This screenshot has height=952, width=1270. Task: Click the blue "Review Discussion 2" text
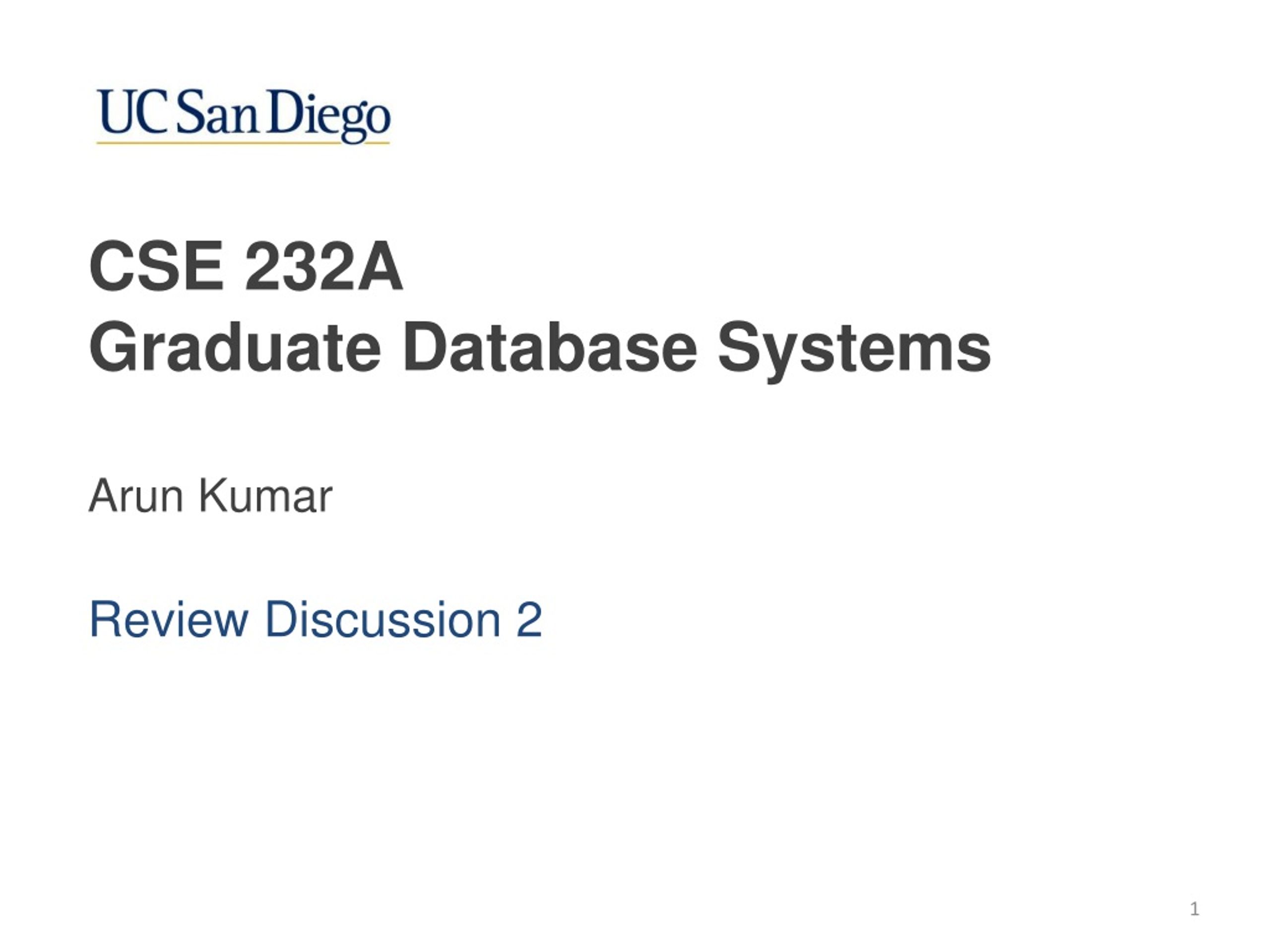coord(316,619)
